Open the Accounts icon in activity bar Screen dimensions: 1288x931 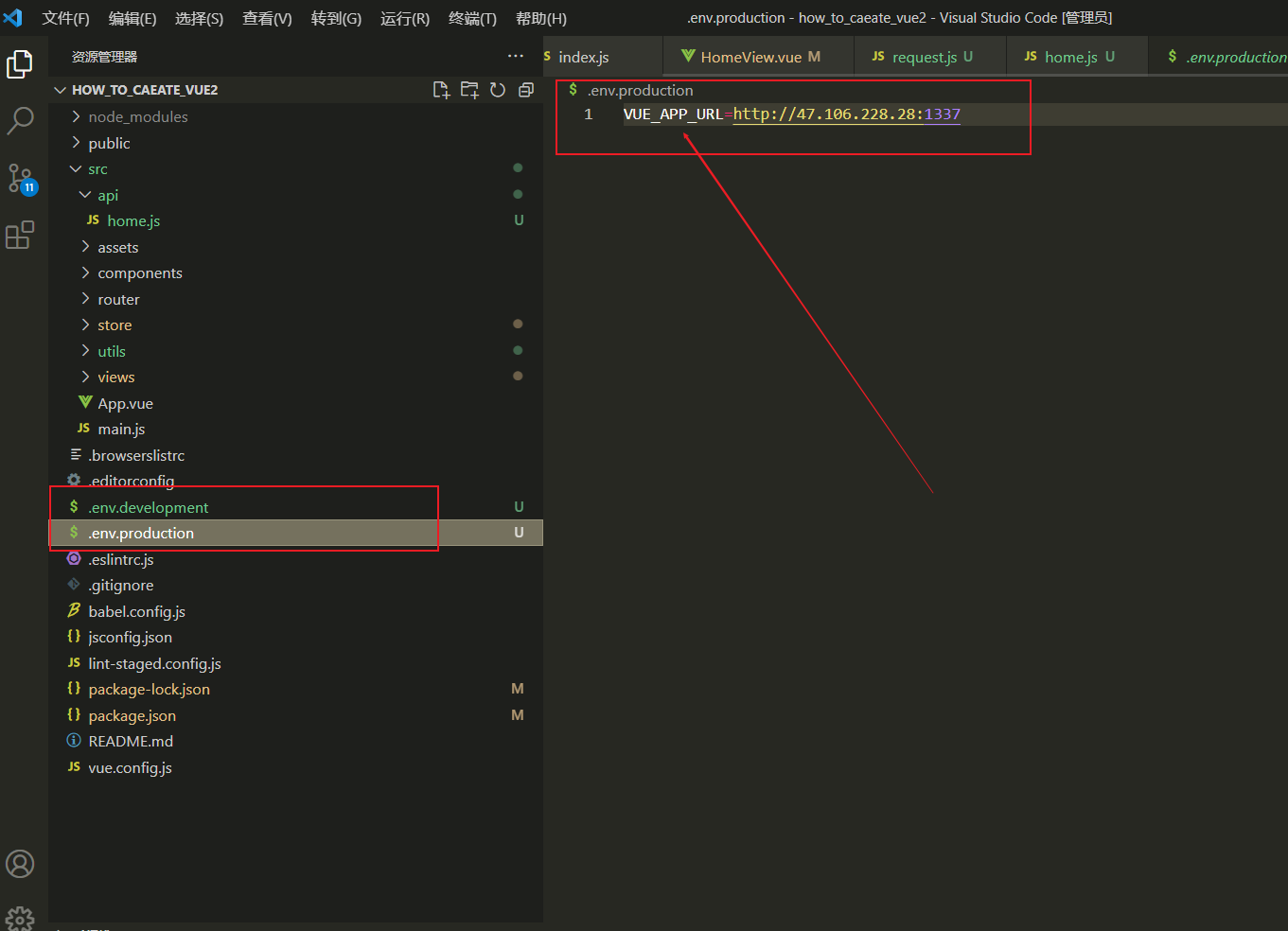click(x=20, y=864)
